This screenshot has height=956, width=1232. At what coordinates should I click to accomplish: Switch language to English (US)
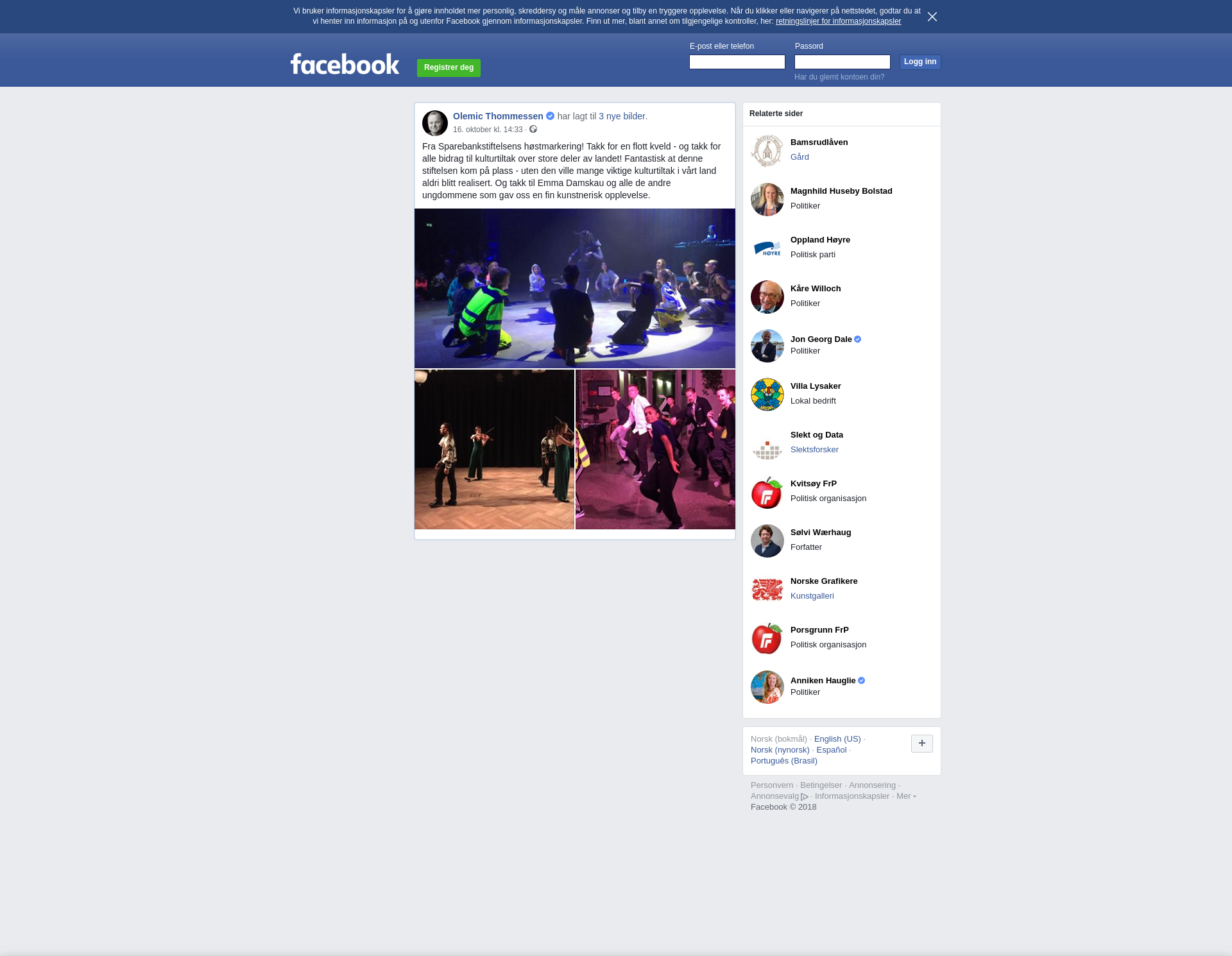[837, 739]
